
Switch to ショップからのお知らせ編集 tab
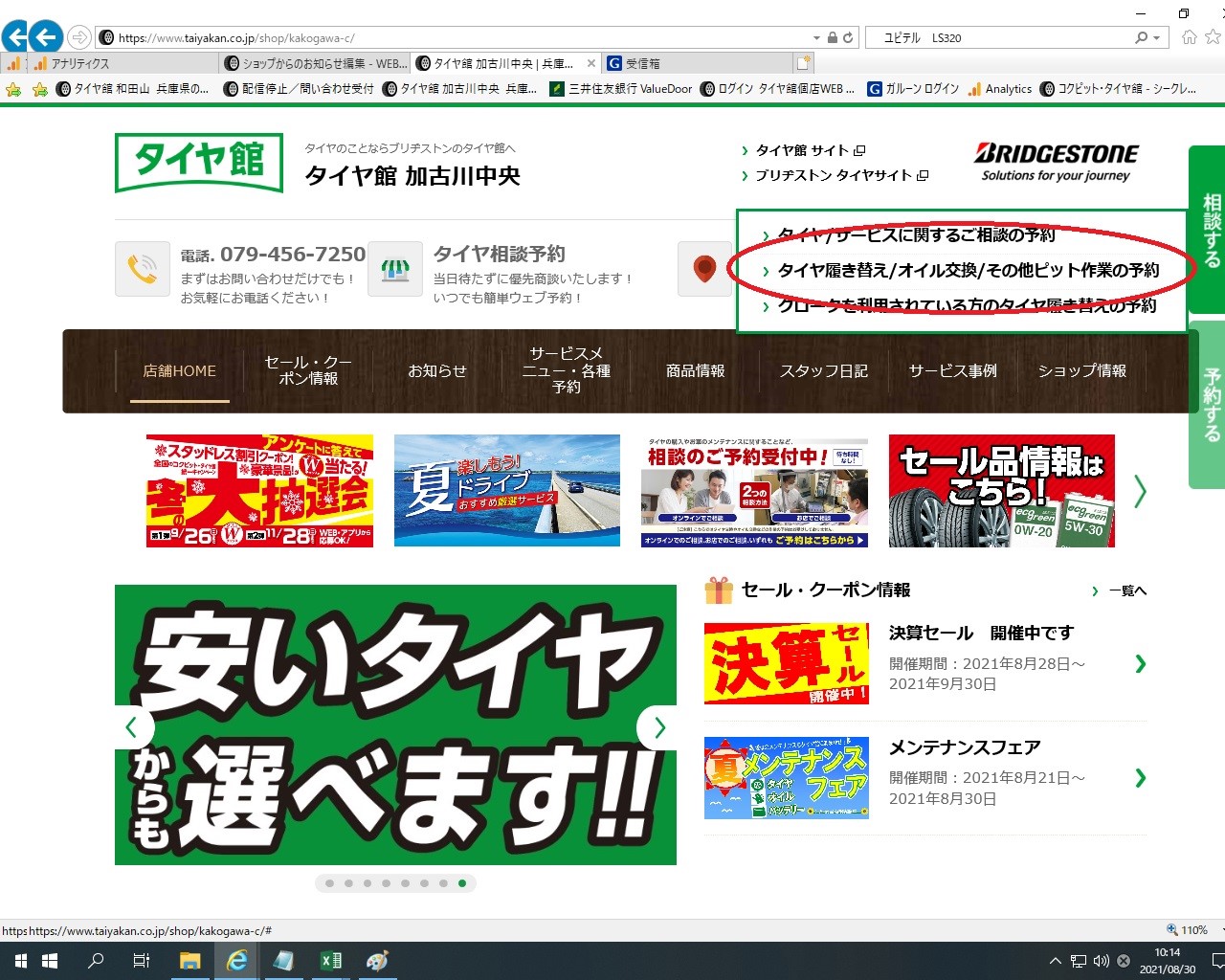pyautogui.click(x=316, y=63)
